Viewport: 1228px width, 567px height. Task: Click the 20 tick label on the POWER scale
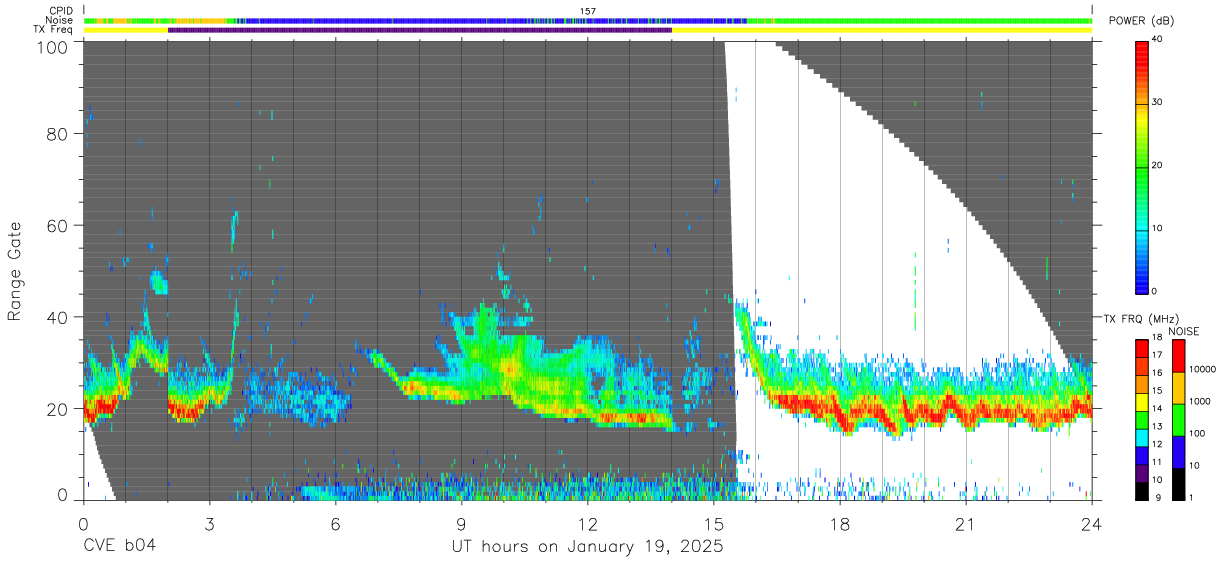pos(1157,165)
